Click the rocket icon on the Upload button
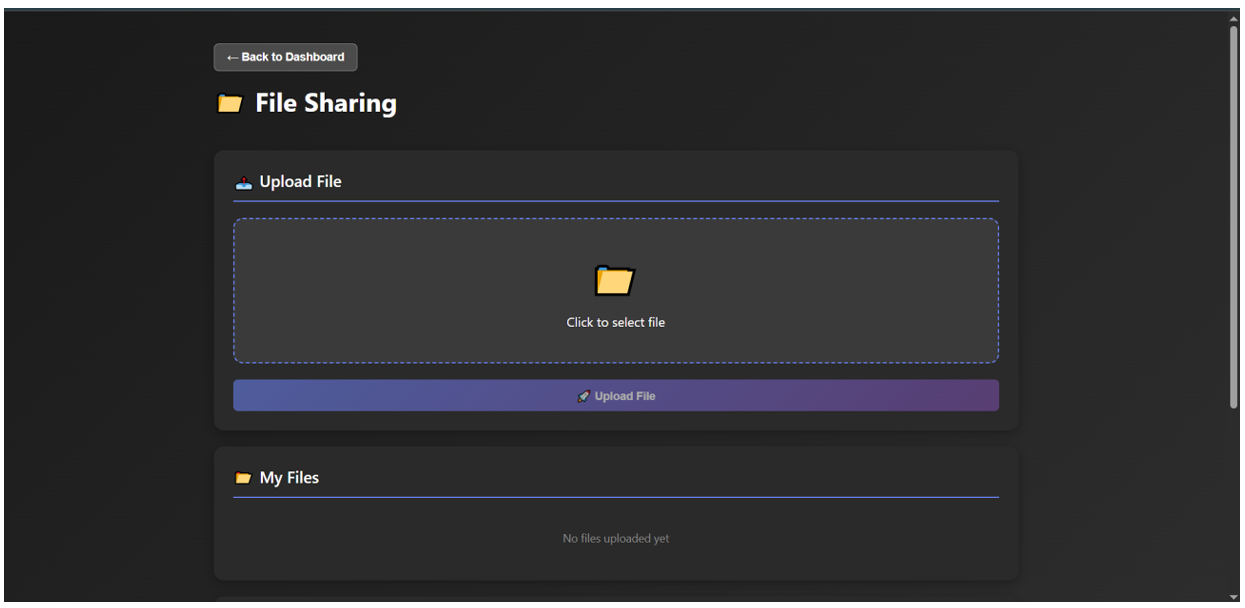 point(584,396)
